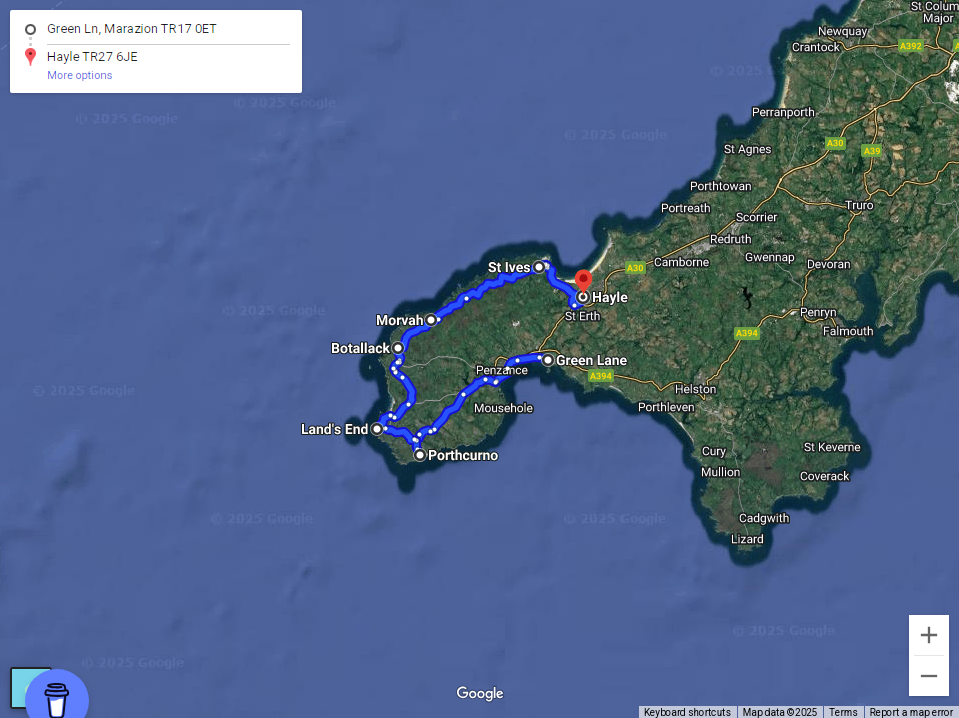Click the Google logo on the map
Viewport: 959px width, 718px height.
480,693
